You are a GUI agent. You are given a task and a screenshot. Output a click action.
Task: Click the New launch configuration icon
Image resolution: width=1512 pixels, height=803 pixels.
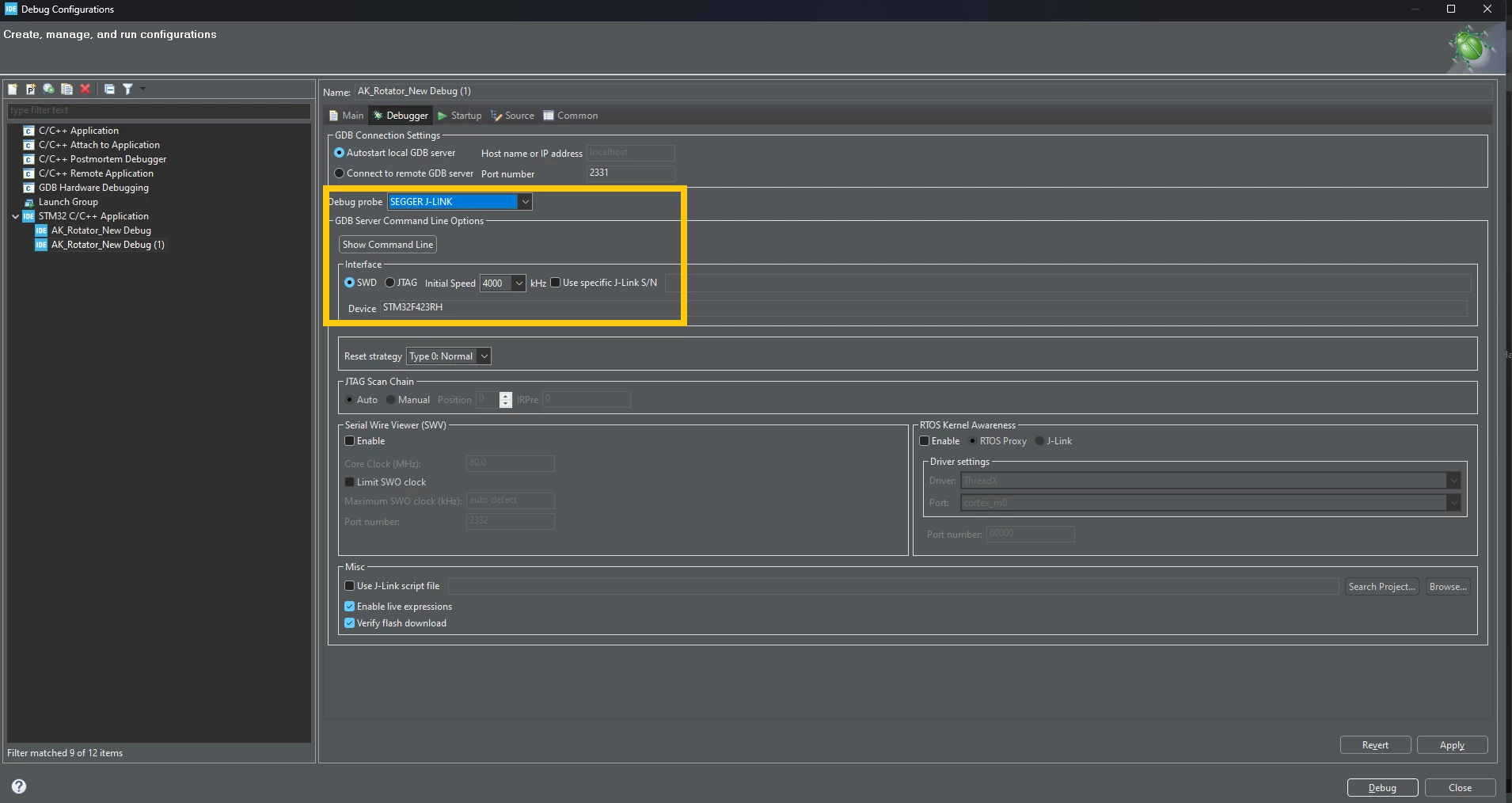pyautogui.click(x=13, y=89)
